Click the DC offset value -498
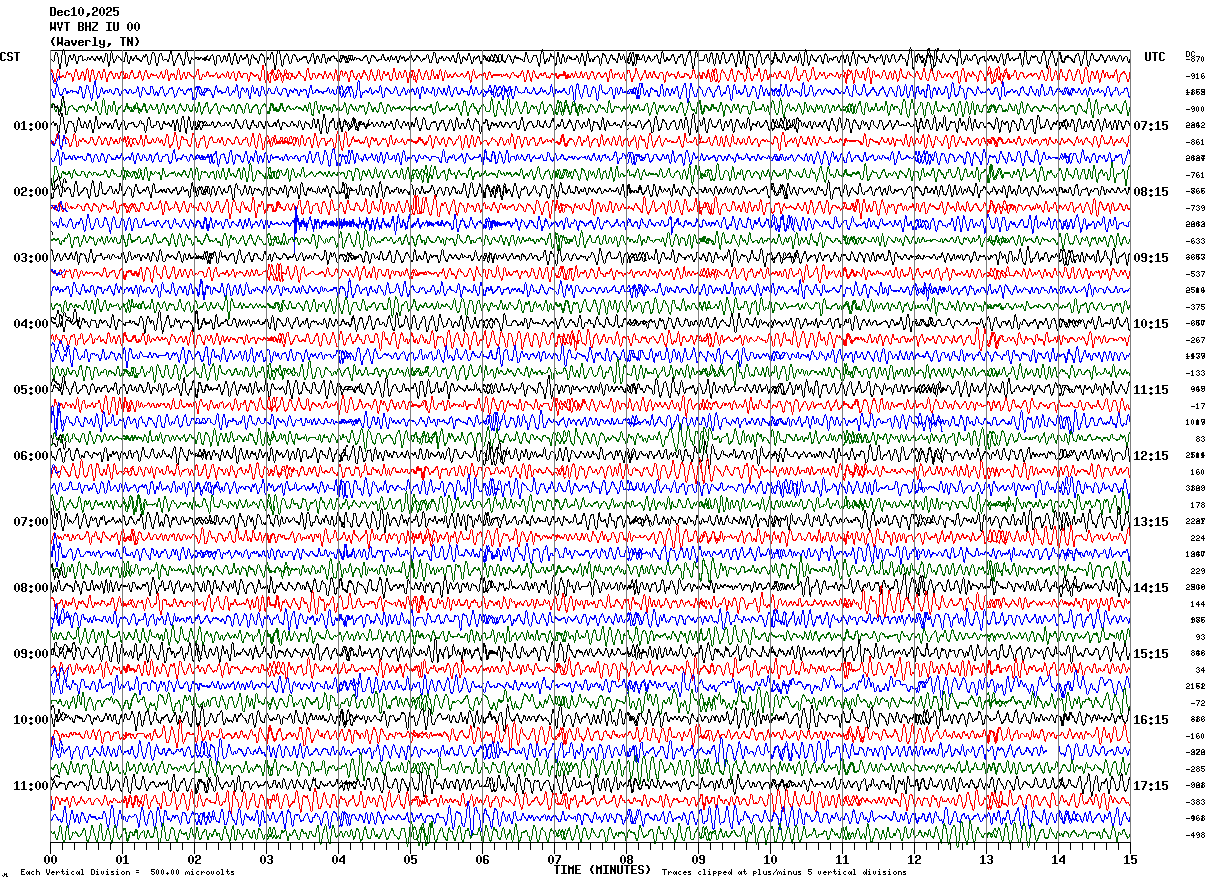This screenshot has height=886, width=1210. point(1195,835)
